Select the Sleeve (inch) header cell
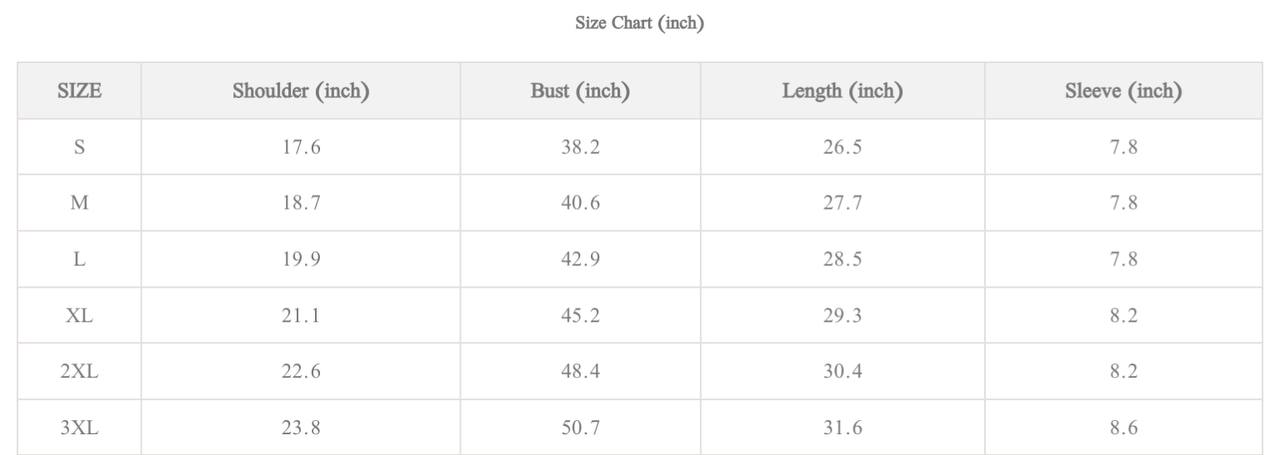 (x=1123, y=91)
